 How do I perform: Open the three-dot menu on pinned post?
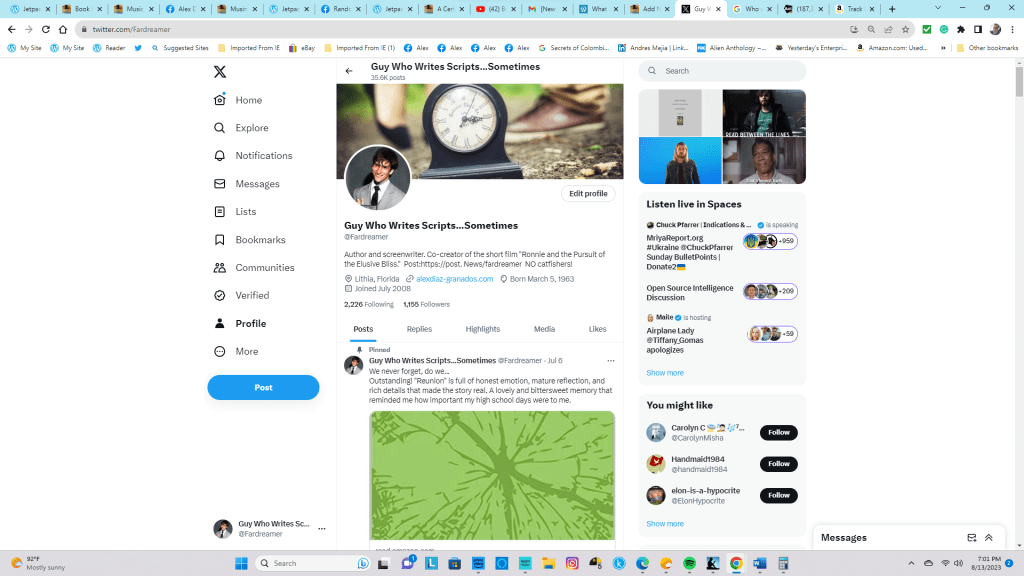[610, 360]
